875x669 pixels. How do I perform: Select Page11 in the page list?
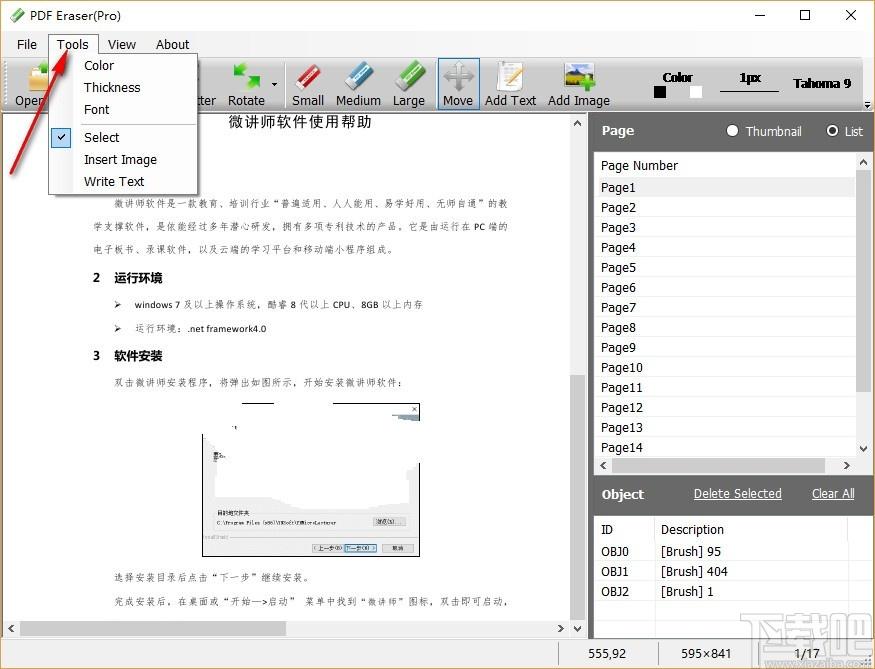725,388
